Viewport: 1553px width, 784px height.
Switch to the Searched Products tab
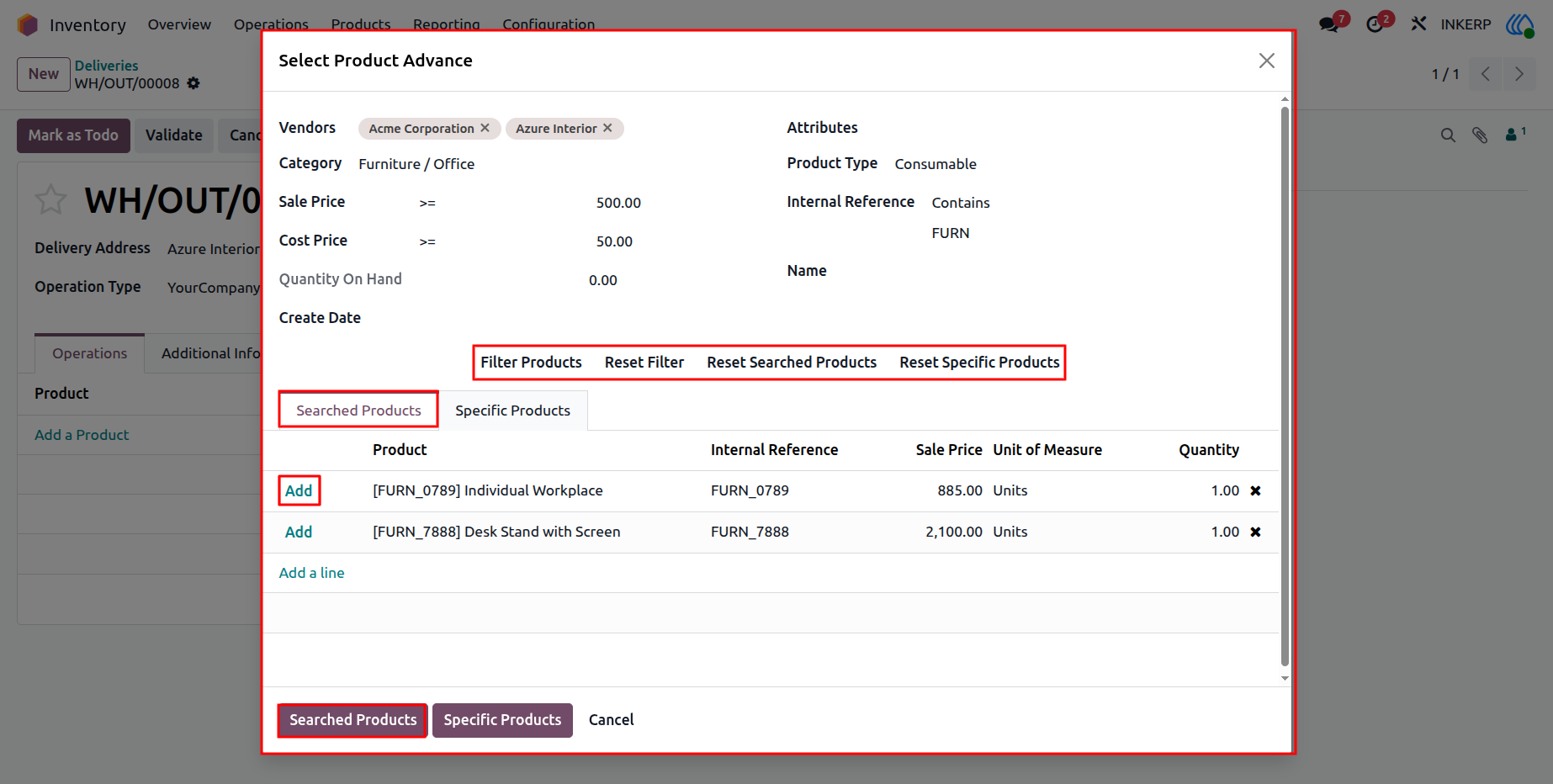point(358,411)
